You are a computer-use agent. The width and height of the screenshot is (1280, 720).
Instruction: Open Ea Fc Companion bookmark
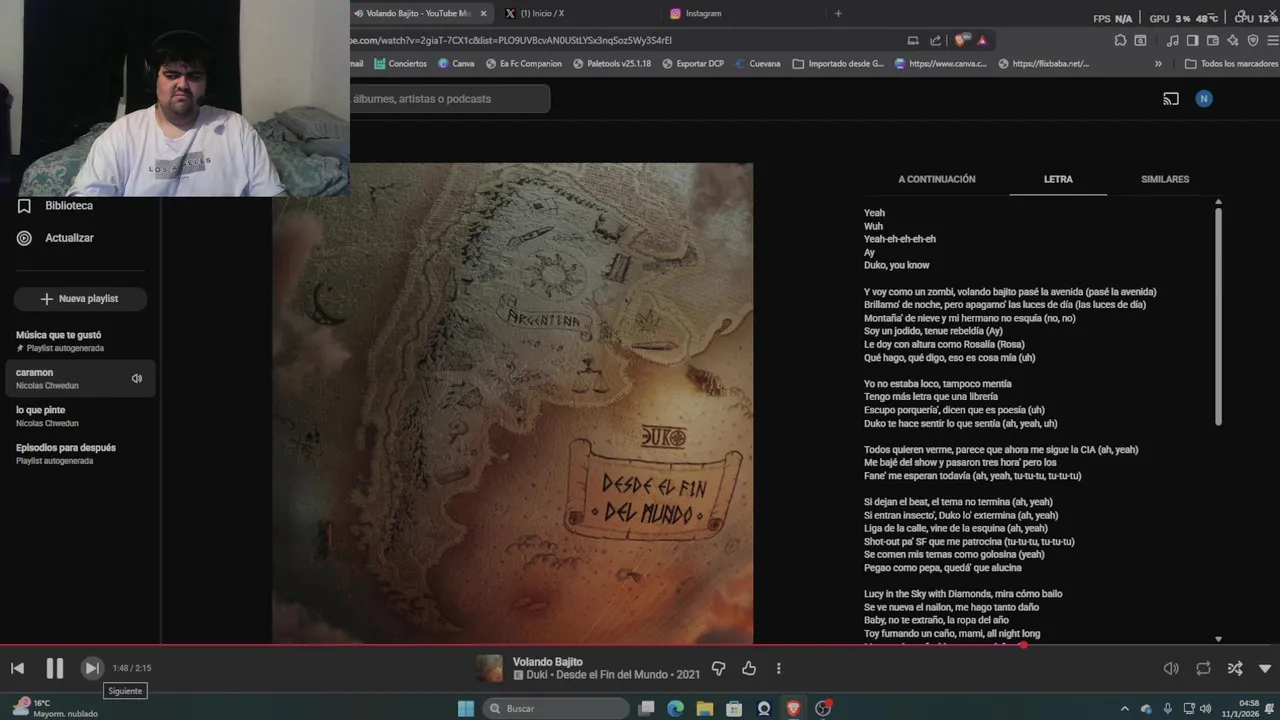(523, 63)
